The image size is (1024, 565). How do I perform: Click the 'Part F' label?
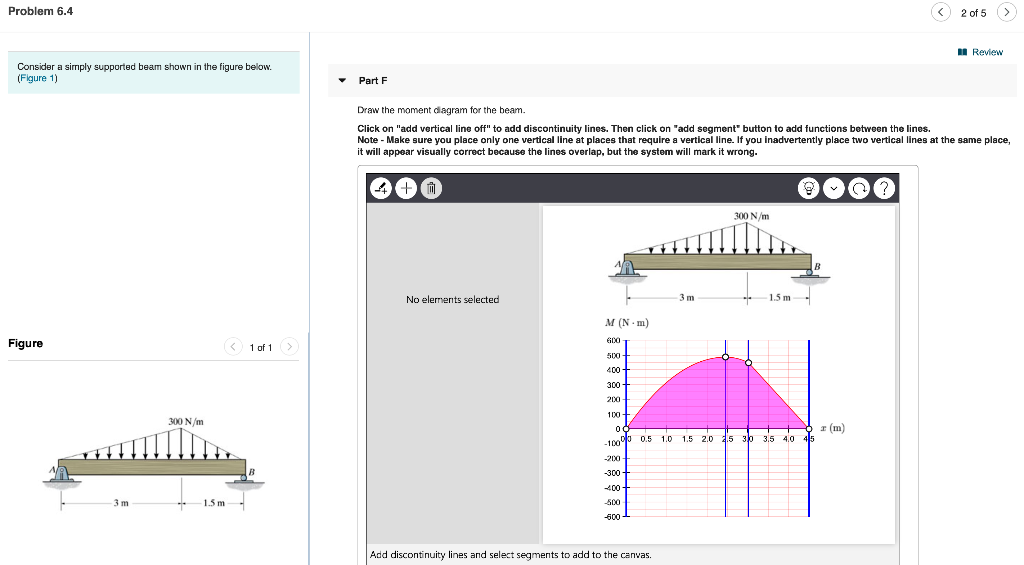tap(373, 80)
